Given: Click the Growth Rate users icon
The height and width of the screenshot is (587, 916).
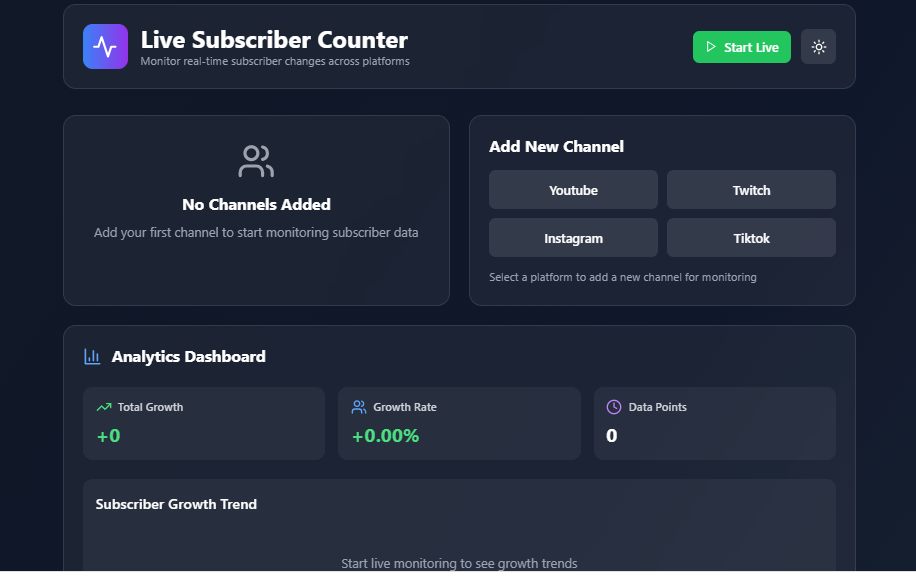Looking at the screenshot, I should click(359, 407).
